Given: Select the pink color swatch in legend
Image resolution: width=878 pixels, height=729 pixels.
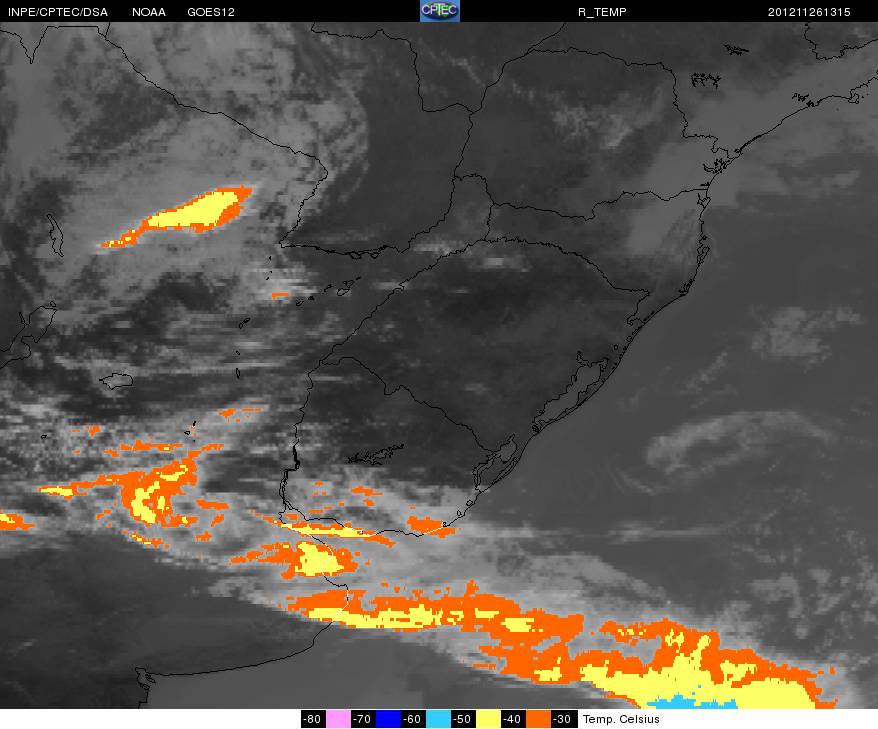Looking at the screenshot, I should point(338,719).
